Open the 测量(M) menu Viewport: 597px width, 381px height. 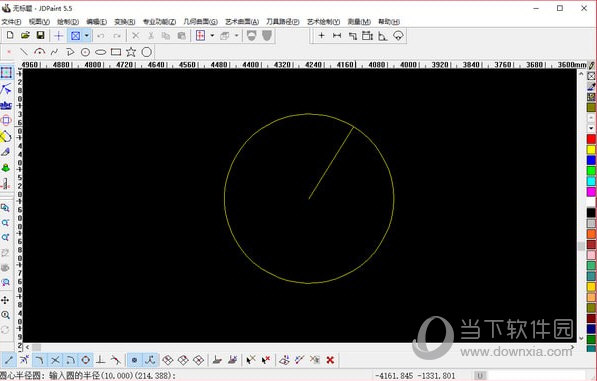pos(359,22)
